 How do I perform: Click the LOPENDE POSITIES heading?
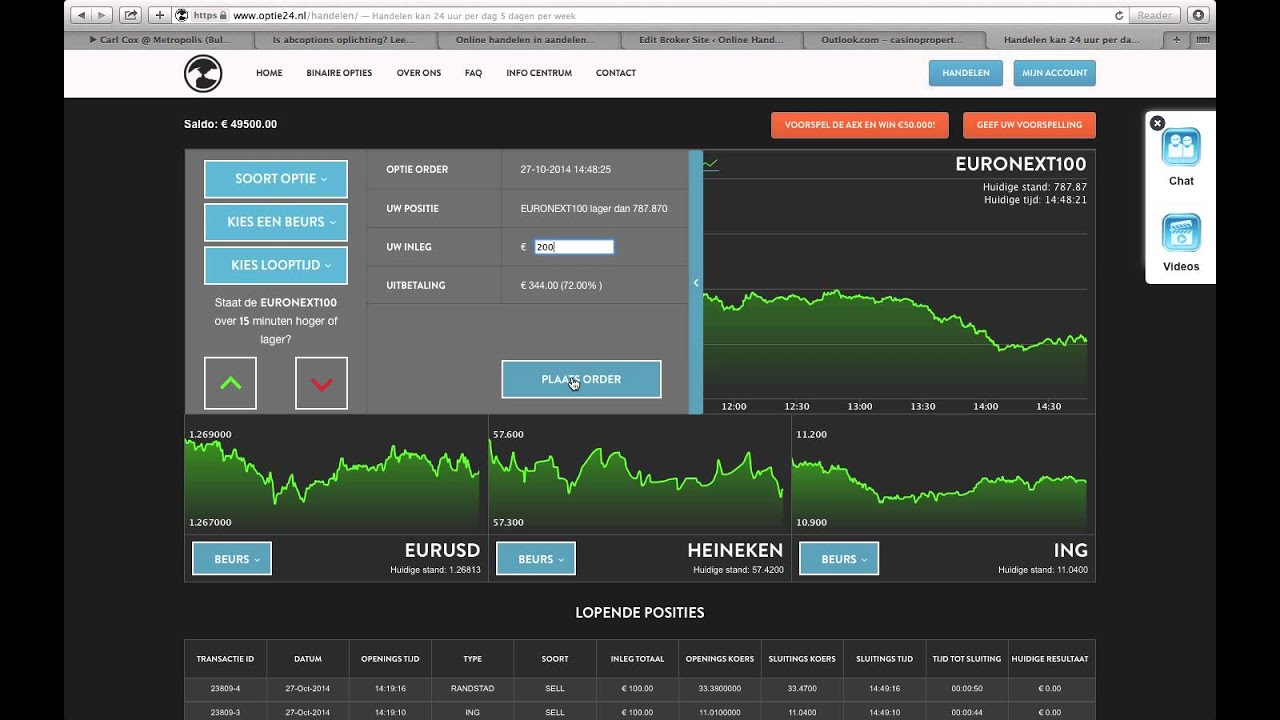(640, 612)
